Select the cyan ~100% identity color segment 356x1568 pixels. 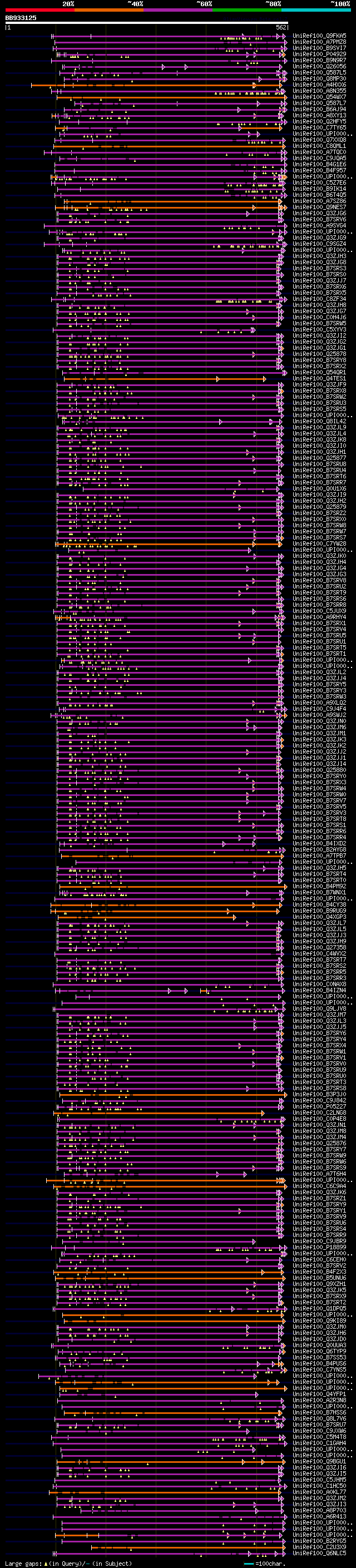pos(317,10)
